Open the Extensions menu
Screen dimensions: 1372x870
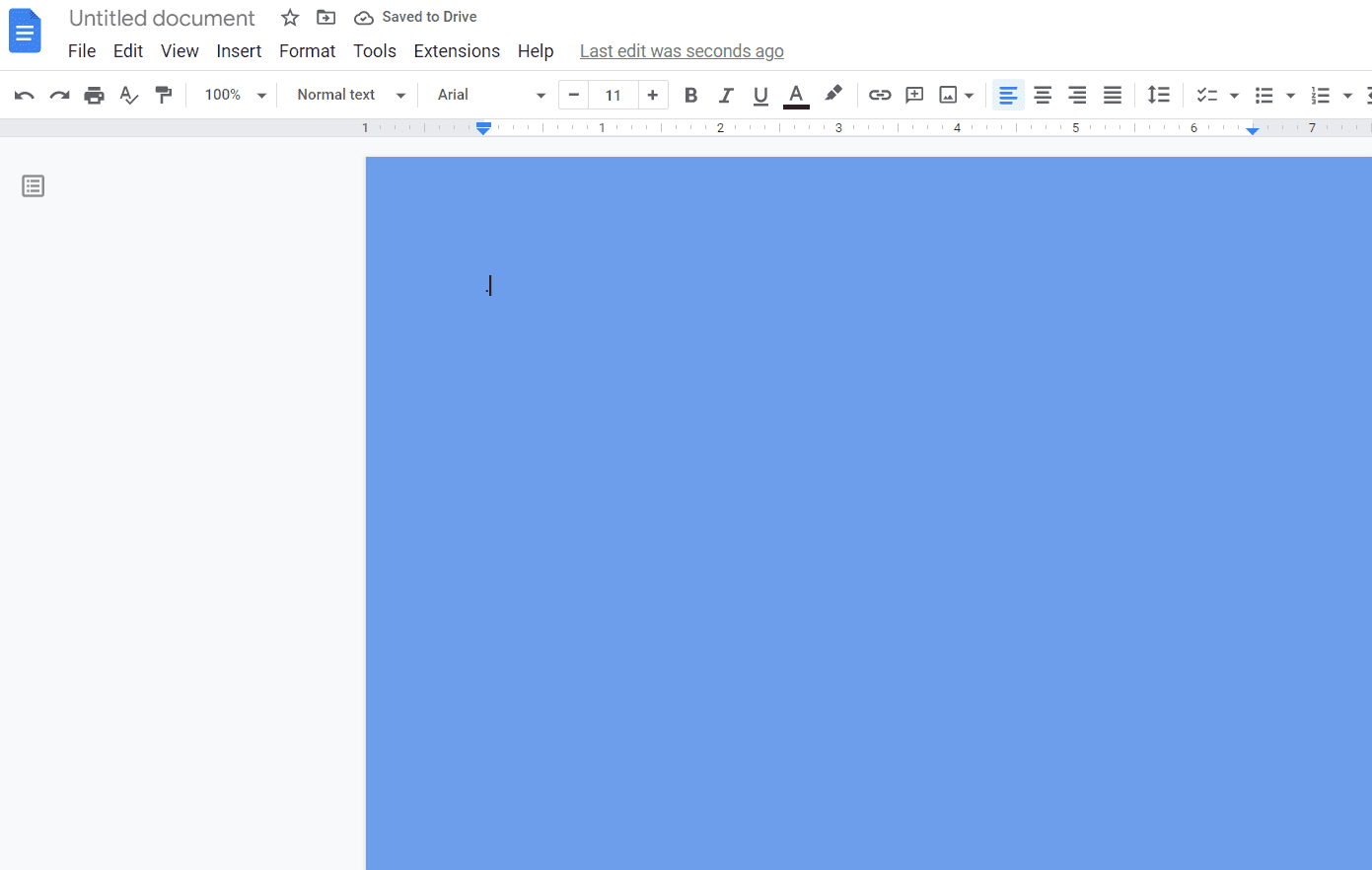457,50
